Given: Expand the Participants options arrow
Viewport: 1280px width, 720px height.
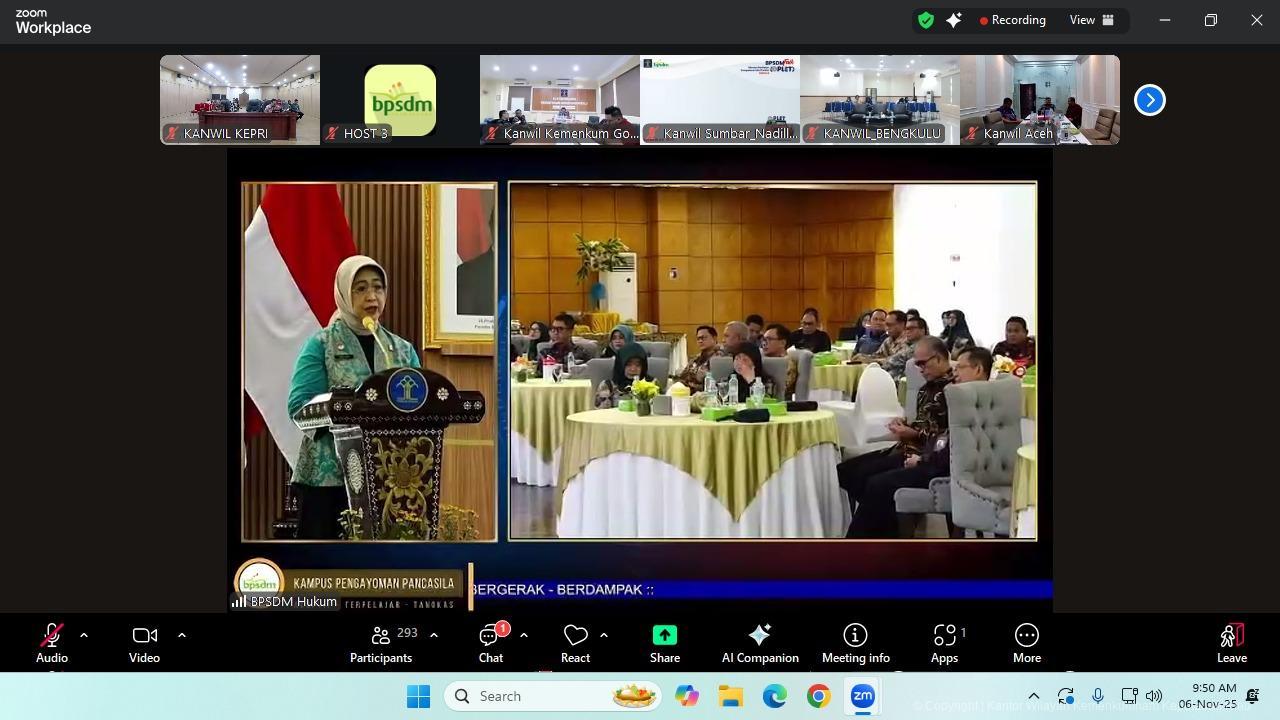Looking at the screenshot, I should coord(434,635).
